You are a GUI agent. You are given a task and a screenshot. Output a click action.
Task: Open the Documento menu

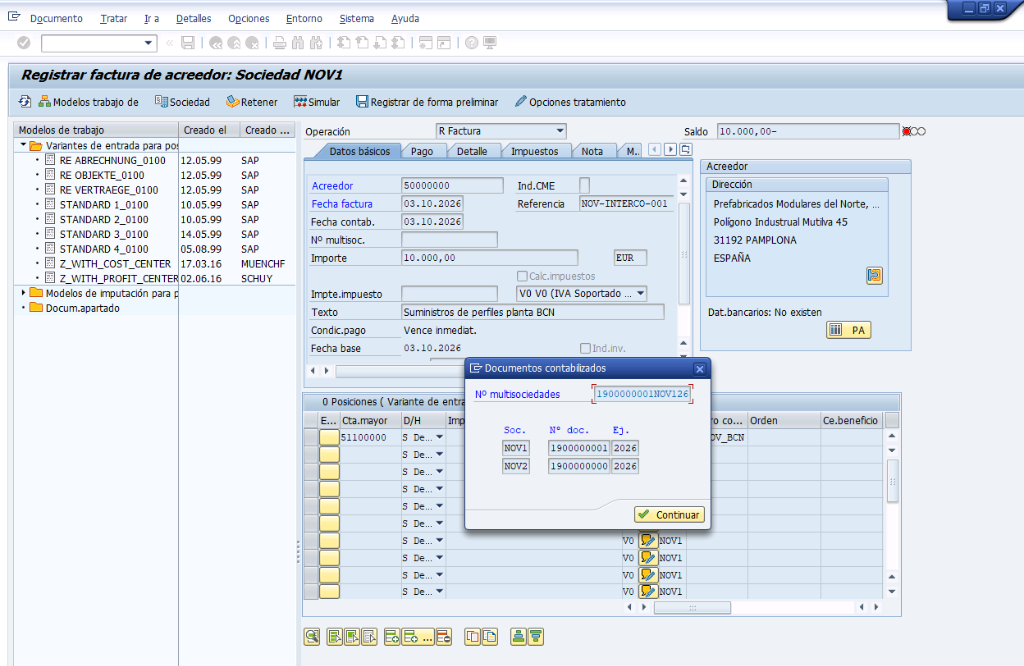coord(56,18)
